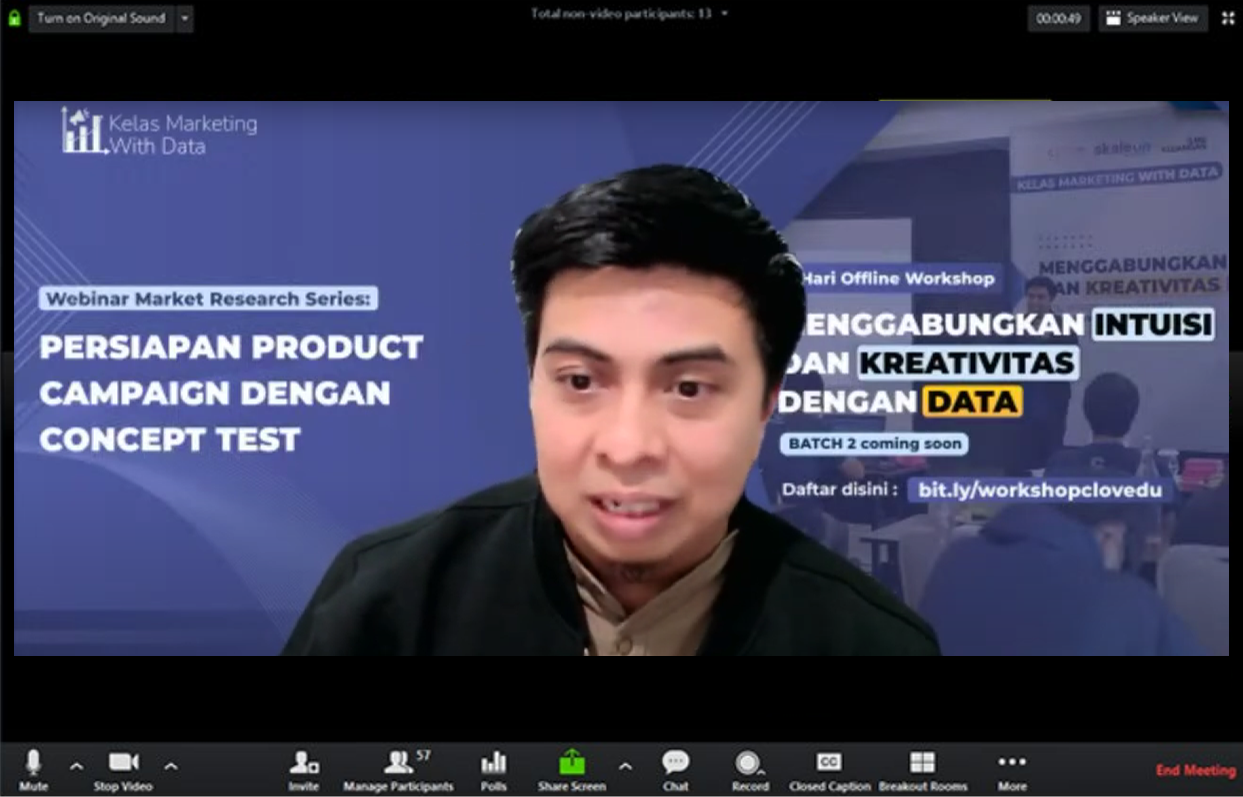Open dropdown next to Original Sound button
Image resolution: width=1243 pixels, height=797 pixels.
click(184, 18)
